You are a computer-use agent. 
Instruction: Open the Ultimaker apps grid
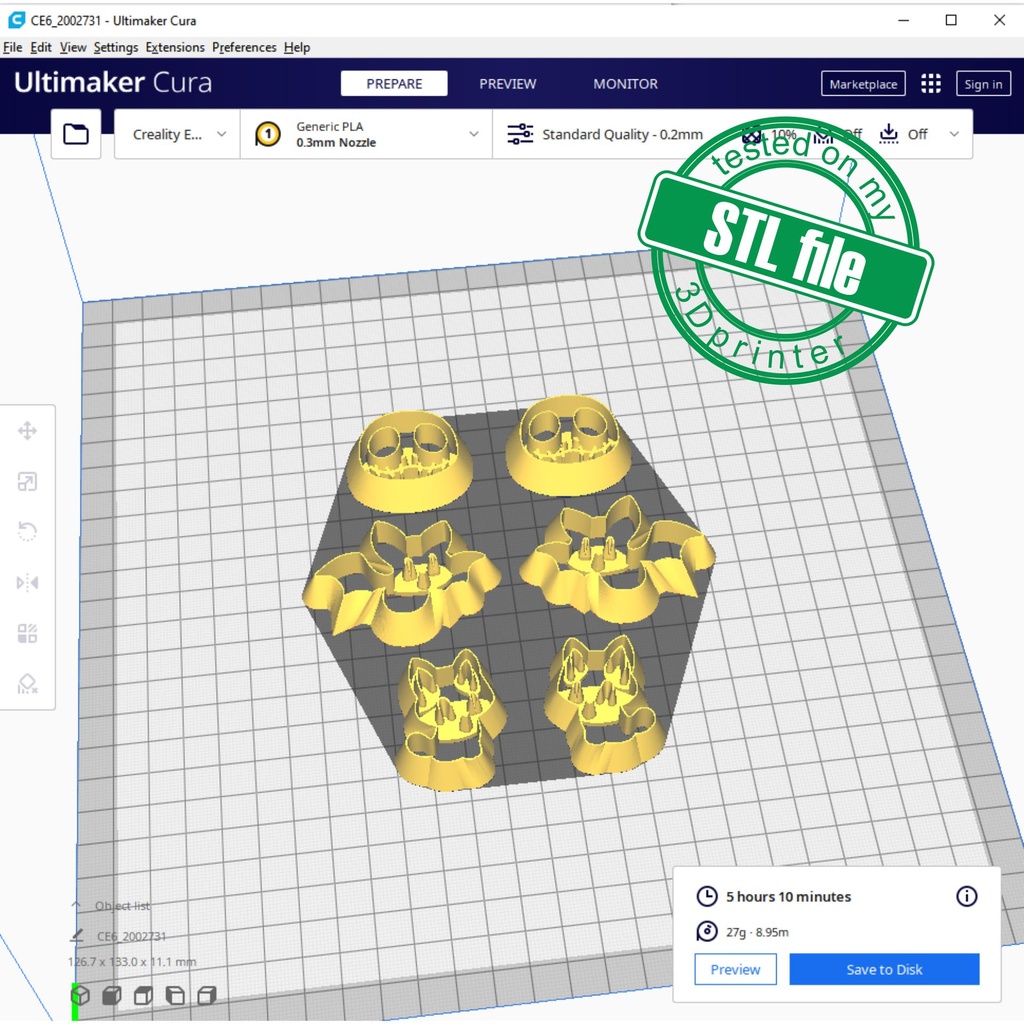931,84
